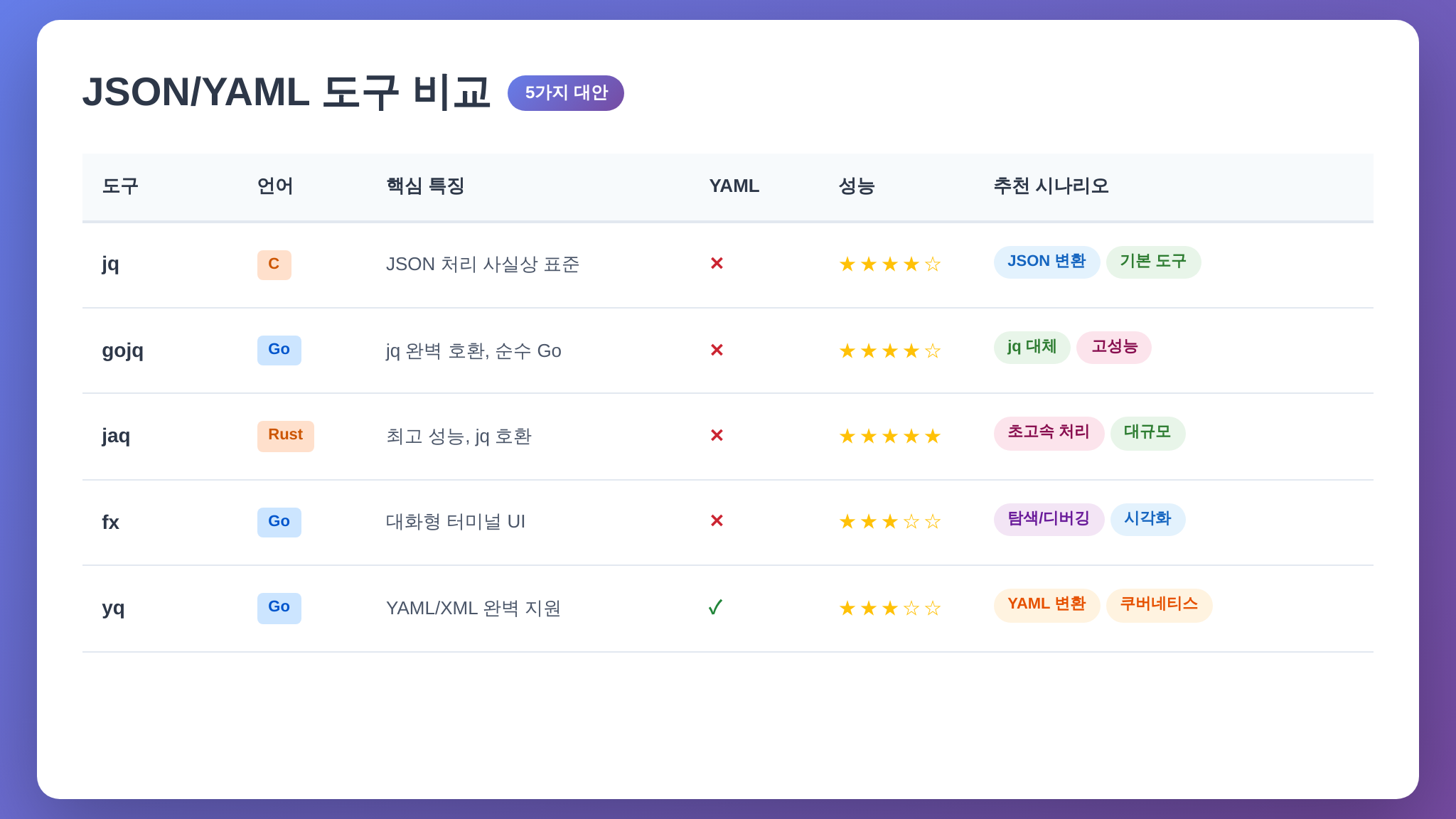The height and width of the screenshot is (819, 1456).
Task: Click the tool name 'gojq'
Action: [x=122, y=351]
